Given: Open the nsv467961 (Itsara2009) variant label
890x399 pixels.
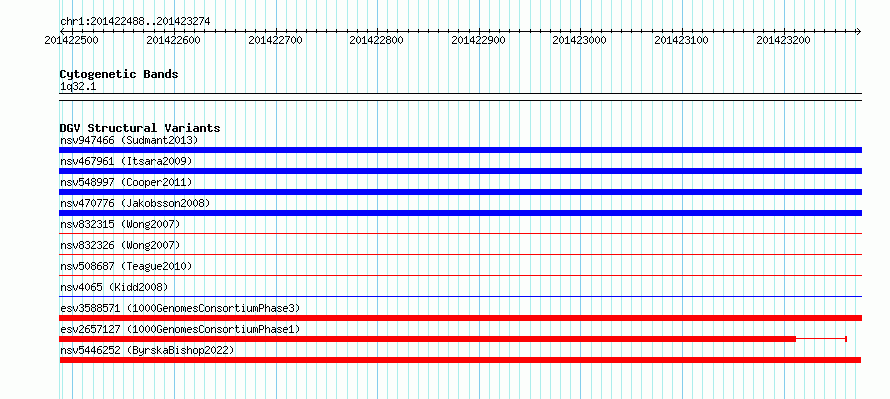Looking at the screenshot, I should coord(126,161).
